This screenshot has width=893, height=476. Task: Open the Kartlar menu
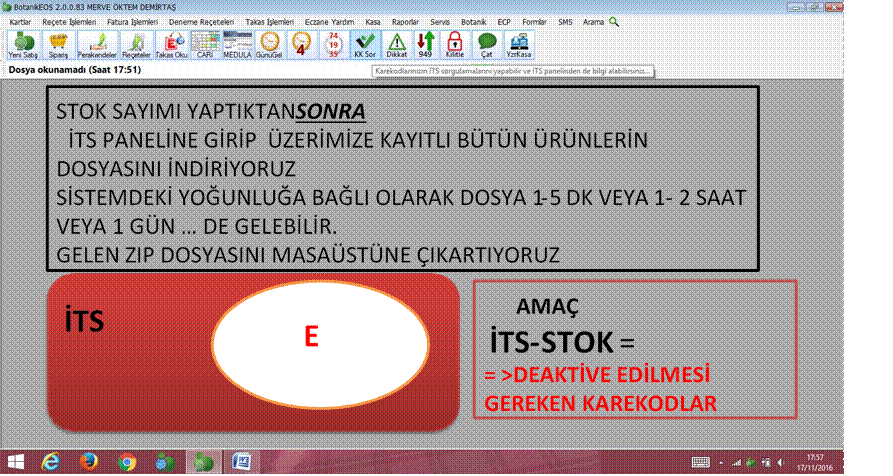pos(20,21)
